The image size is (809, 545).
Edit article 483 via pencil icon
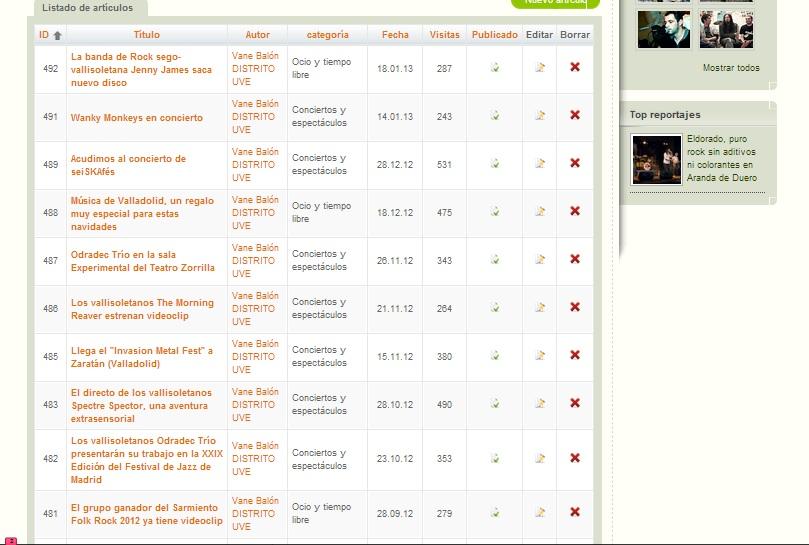(x=540, y=403)
